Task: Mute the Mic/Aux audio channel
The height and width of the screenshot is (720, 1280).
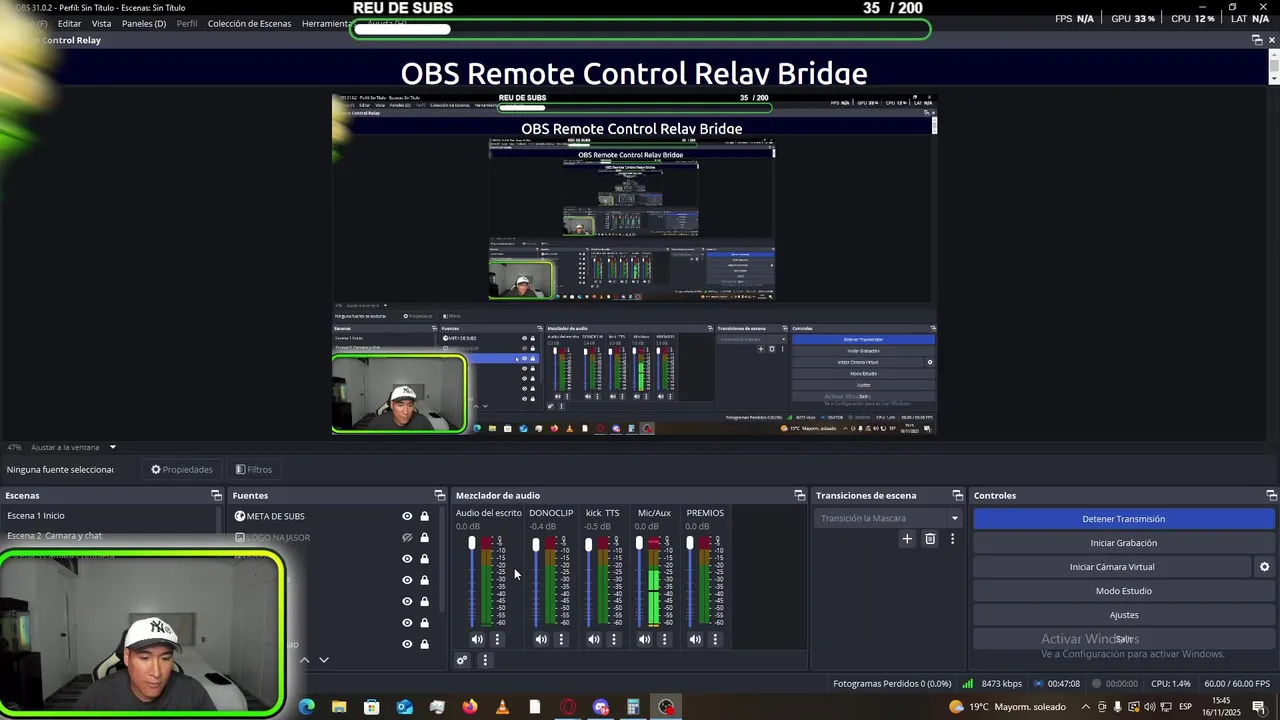Action: point(644,639)
